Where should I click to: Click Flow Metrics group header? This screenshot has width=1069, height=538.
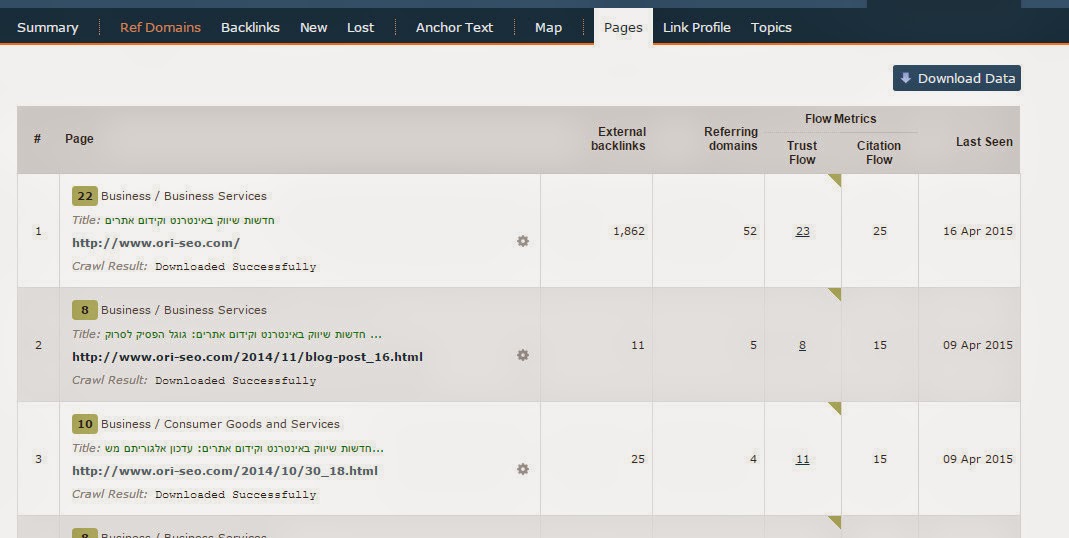click(x=841, y=119)
